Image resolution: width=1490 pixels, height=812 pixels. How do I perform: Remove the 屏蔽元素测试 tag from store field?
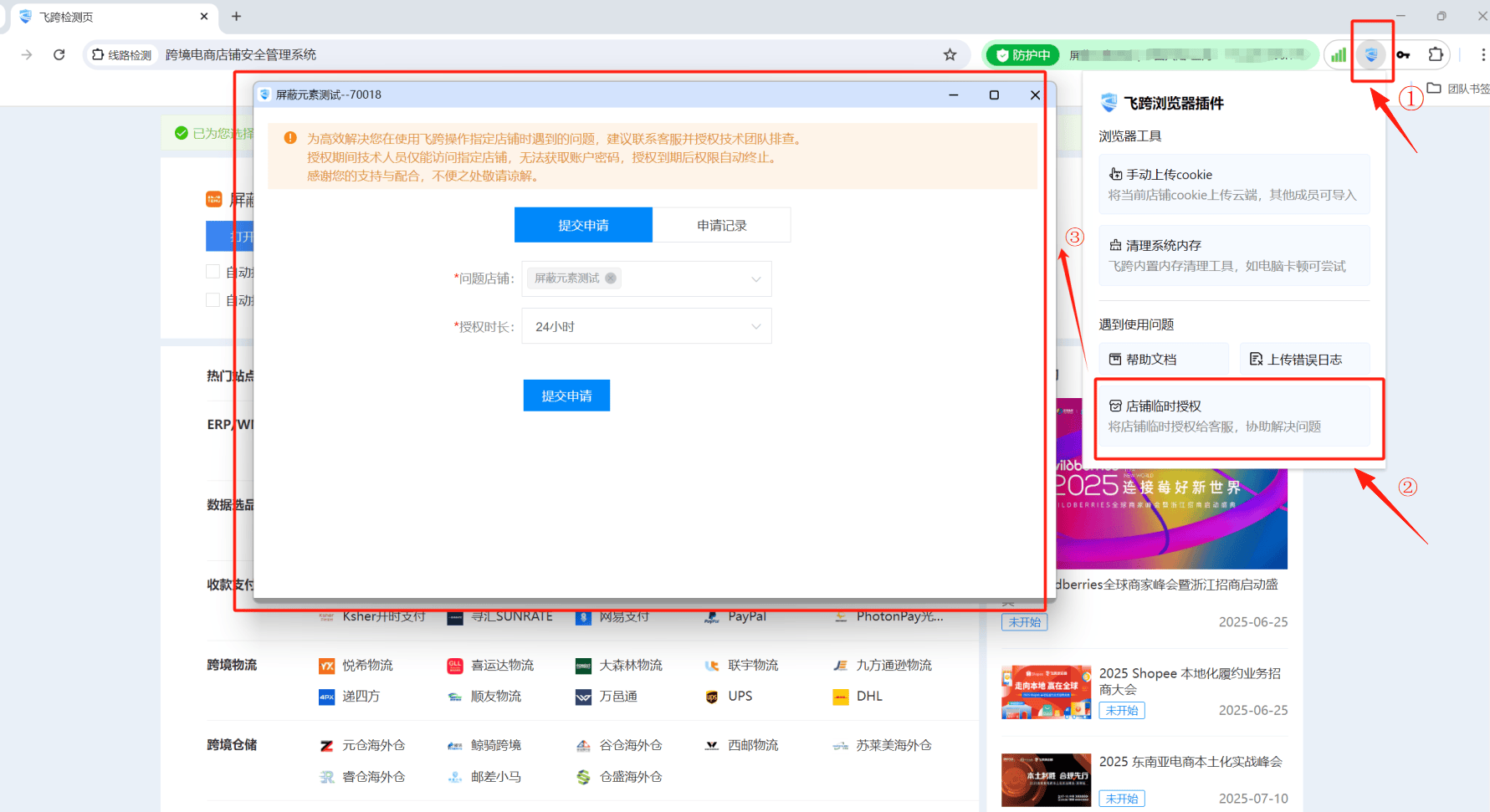point(611,278)
